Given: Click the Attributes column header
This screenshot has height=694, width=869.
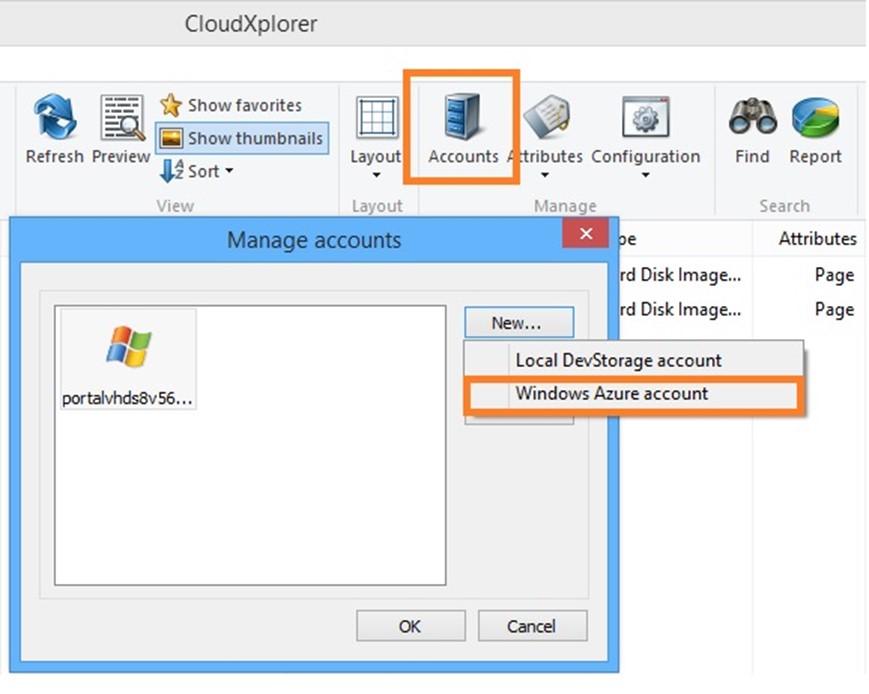Looking at the screenshot, I should 817,238.
